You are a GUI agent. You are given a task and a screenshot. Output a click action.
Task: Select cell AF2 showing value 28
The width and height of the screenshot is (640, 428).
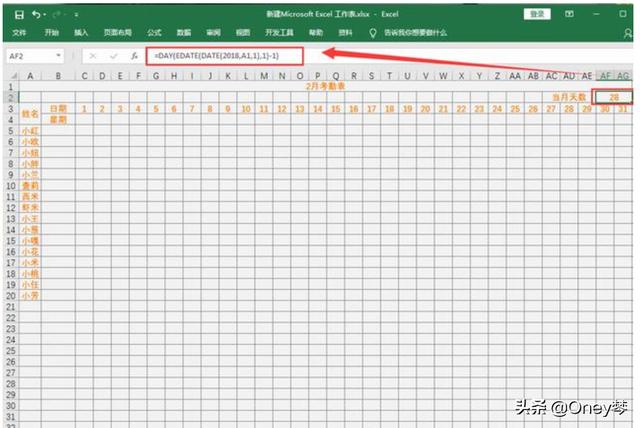point(612,97)
